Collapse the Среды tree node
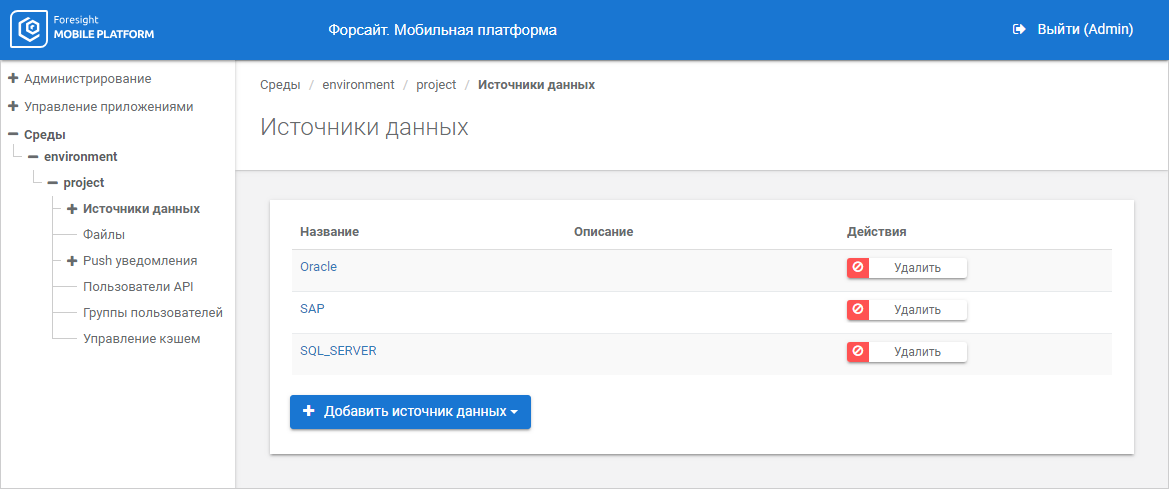This screenshot has width=1169, height=489. (x=13, y=134)
